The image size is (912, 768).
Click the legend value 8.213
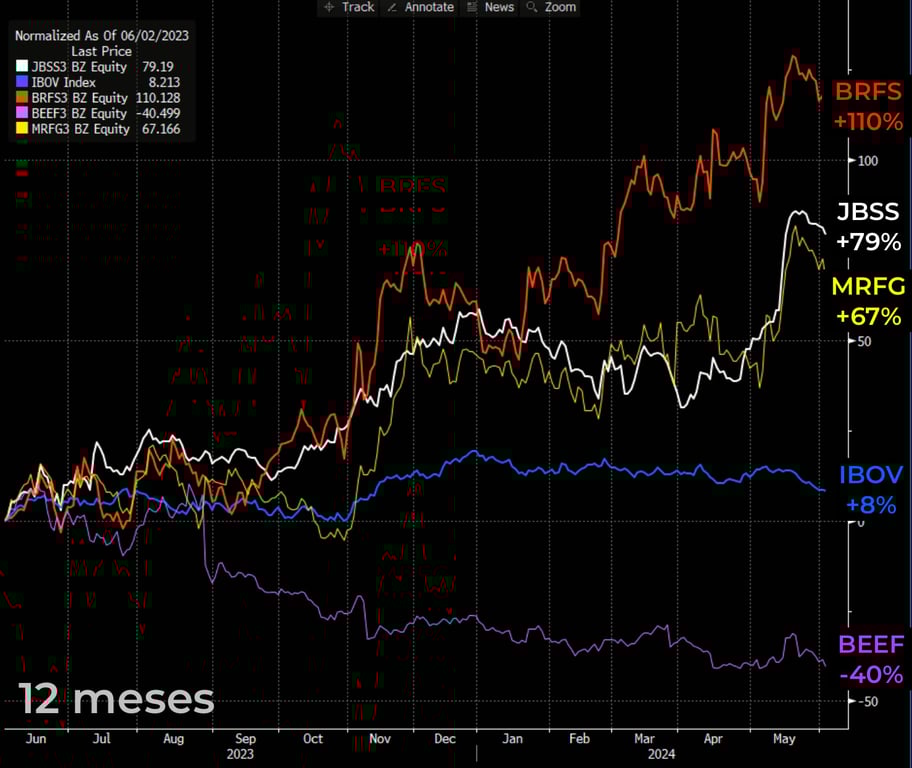point(164,83)
